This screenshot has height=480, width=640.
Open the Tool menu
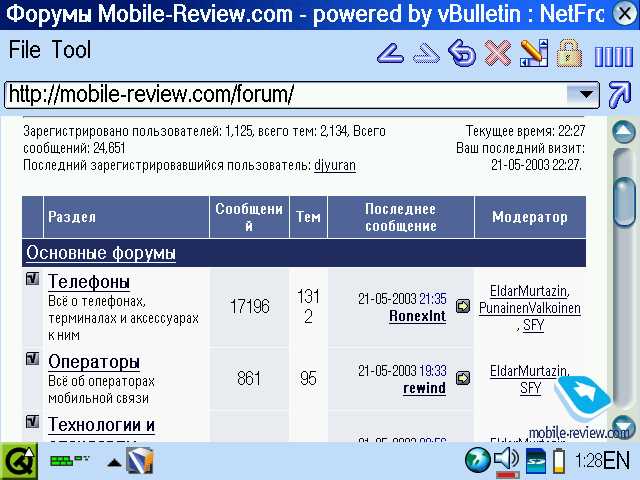(x=71, y=50)
